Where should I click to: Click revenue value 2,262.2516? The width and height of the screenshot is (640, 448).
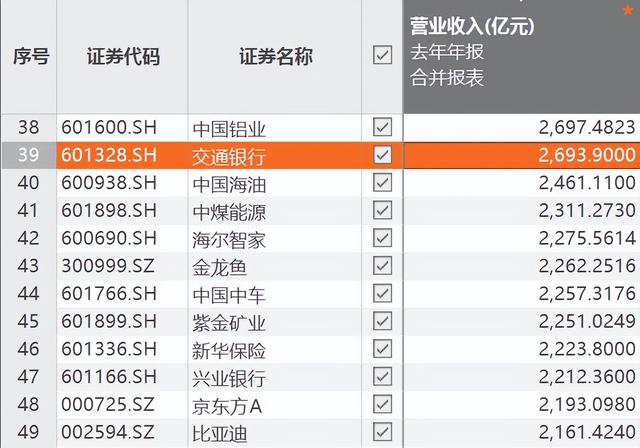(587, 266)
